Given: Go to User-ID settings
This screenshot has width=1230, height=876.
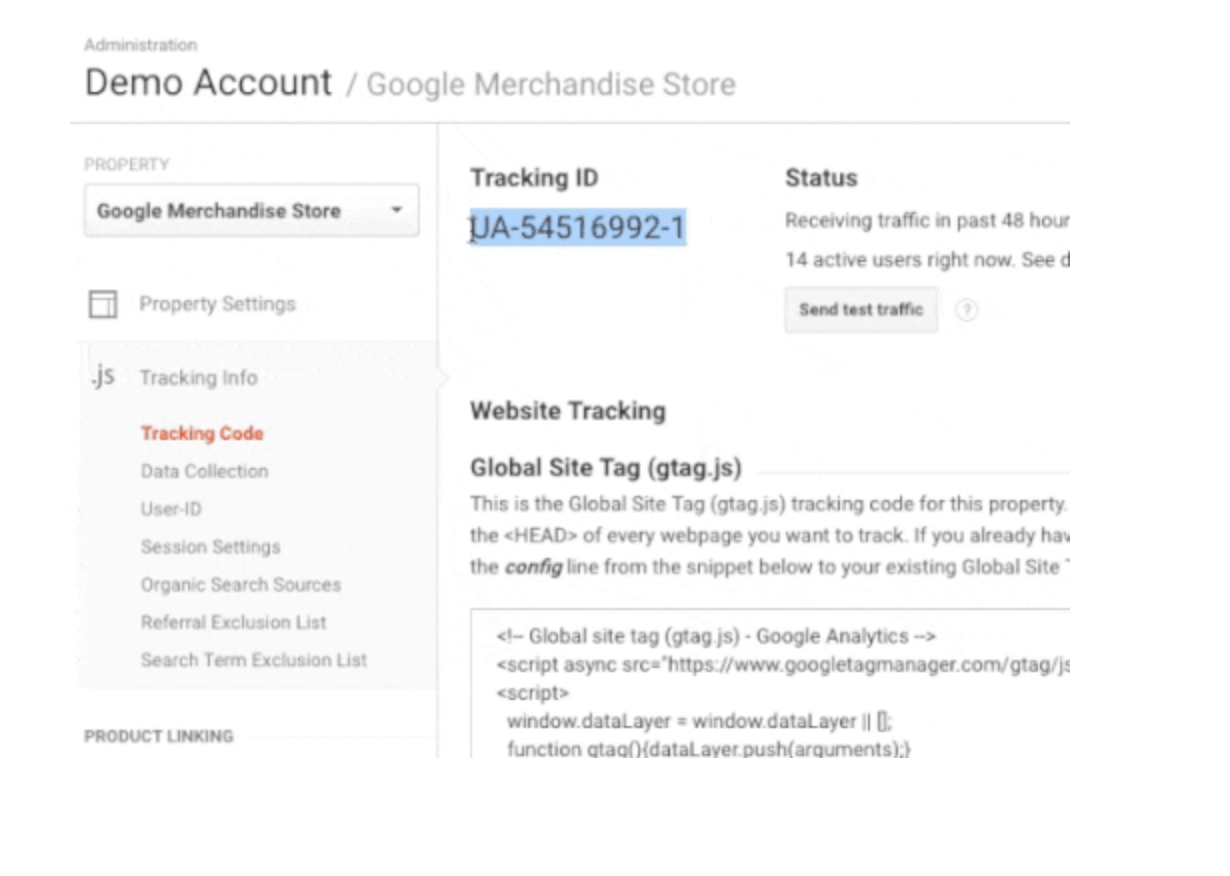Looking at the screenshot, I should coord(171,509).
